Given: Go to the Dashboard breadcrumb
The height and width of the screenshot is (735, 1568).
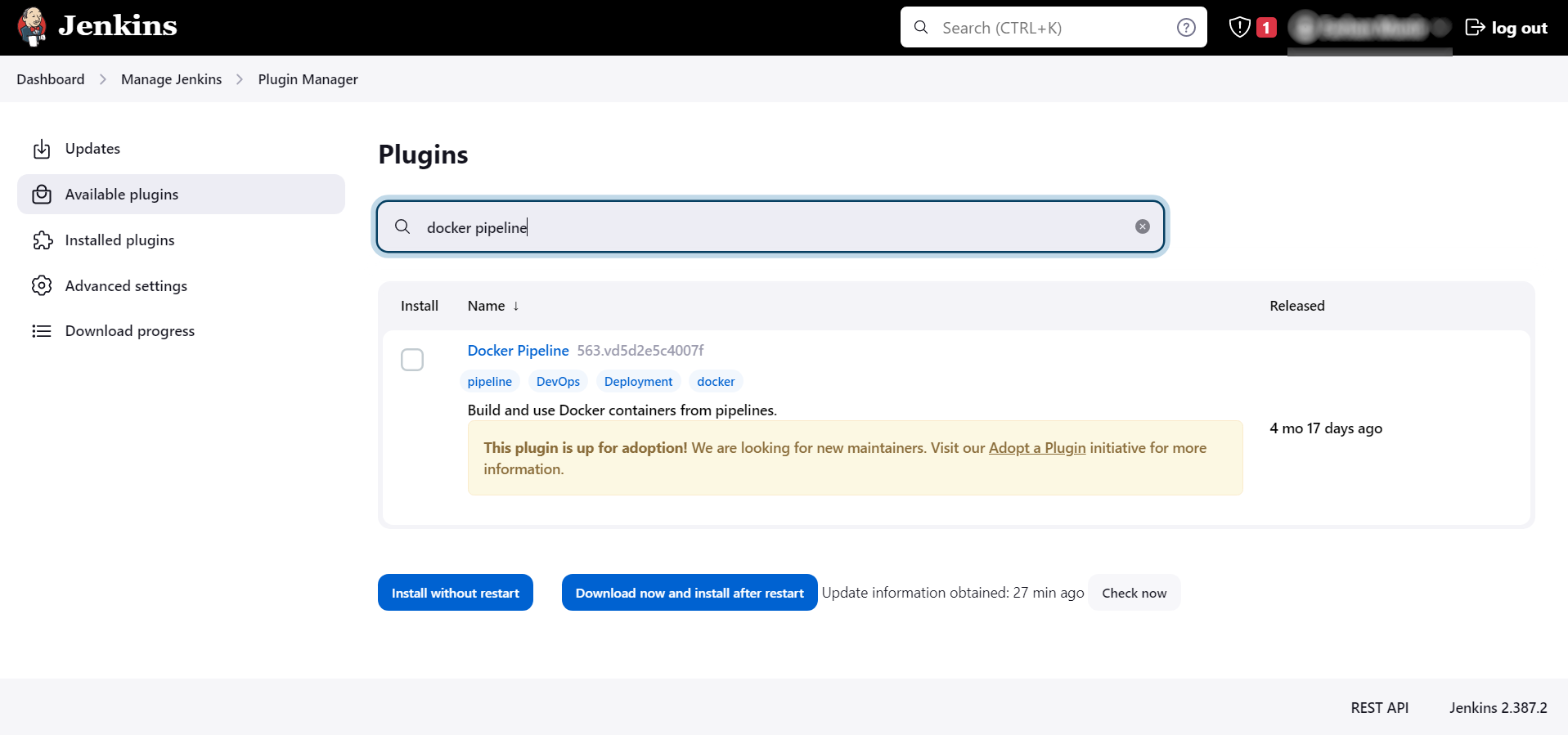Looking at the screenshot, I should [51, 79].
